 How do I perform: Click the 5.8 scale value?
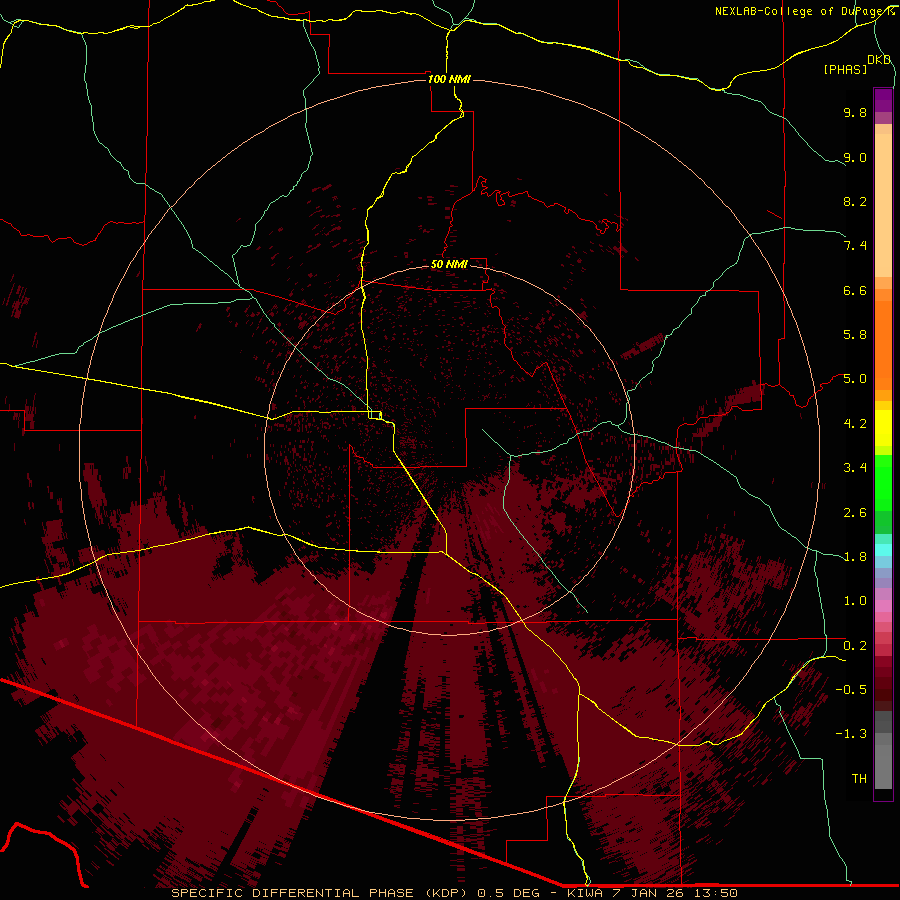pos(855,334)
